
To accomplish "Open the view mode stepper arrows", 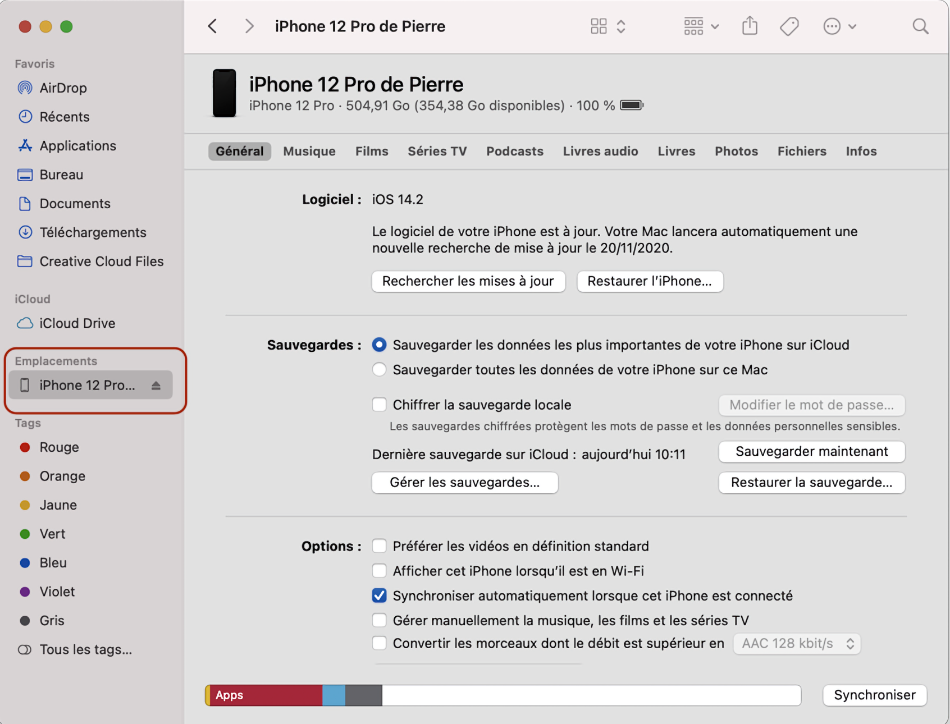I will (621, 26).
